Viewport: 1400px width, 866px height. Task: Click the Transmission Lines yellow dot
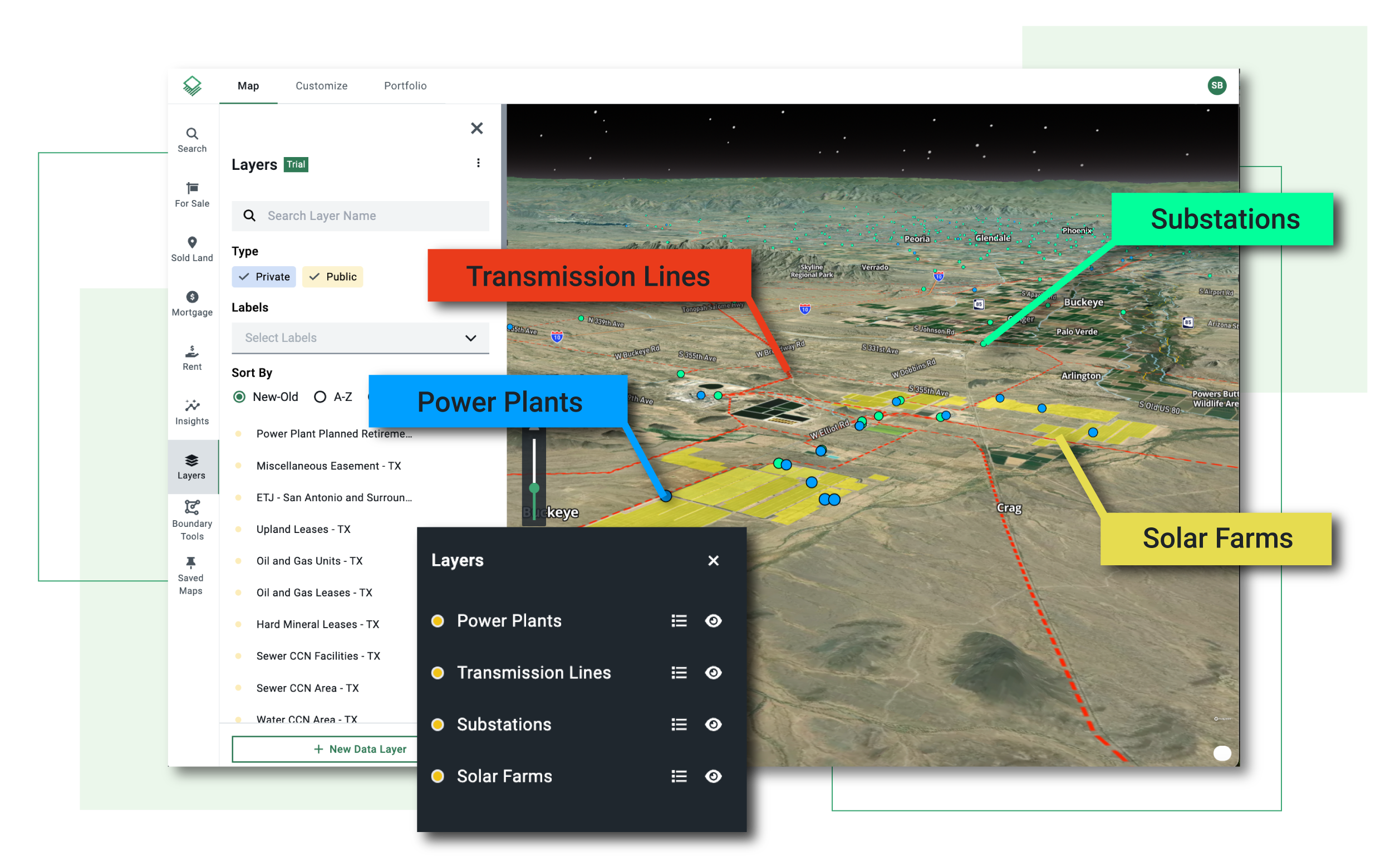(x=438, y=672)
